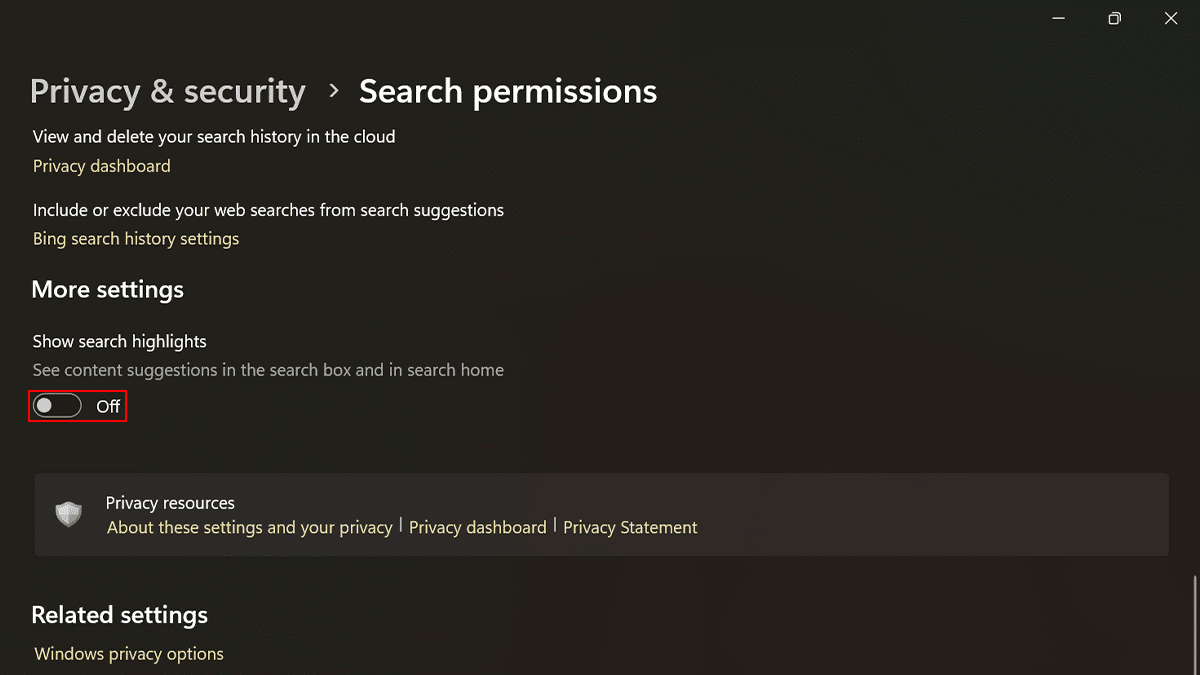Viewport: 1200px width, 675px height.
Task: Open Privacy dashboard in Privacy resources
Action: pyautogui.click(x=477, y=527)
